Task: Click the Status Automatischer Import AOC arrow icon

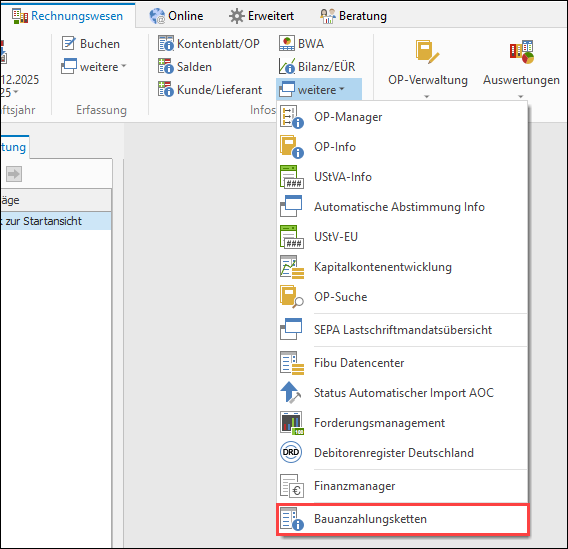Action: [x=291, y=393]
